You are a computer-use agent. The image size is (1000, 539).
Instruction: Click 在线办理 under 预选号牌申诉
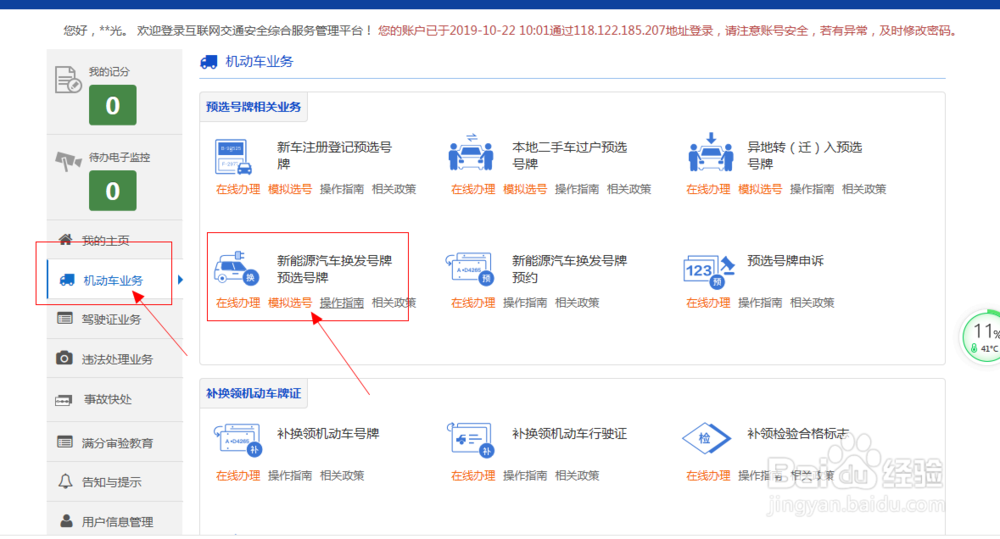pos(708,303)
